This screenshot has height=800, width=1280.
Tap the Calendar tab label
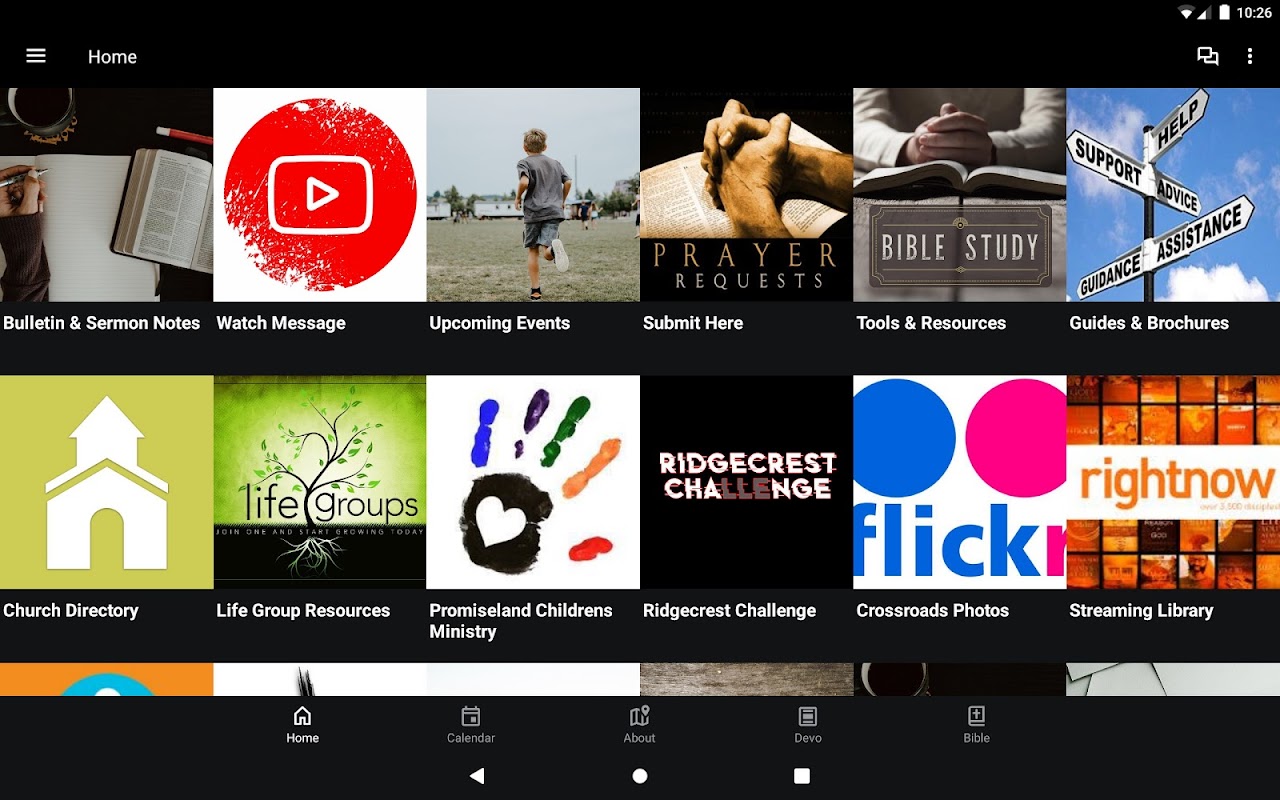click(470, 738)
